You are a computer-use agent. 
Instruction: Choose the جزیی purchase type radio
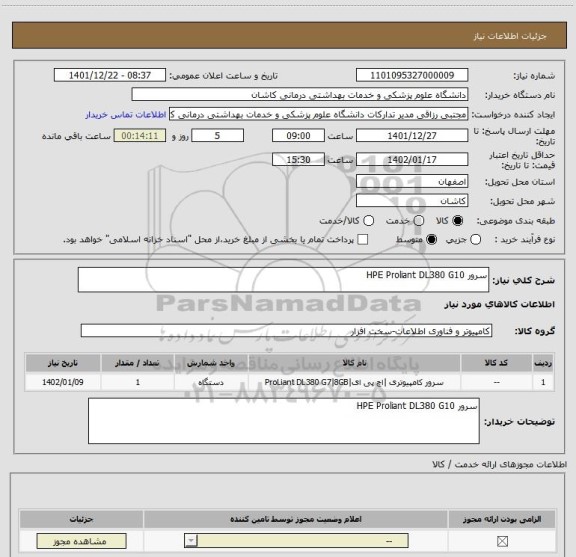click(x=475, y=240)
